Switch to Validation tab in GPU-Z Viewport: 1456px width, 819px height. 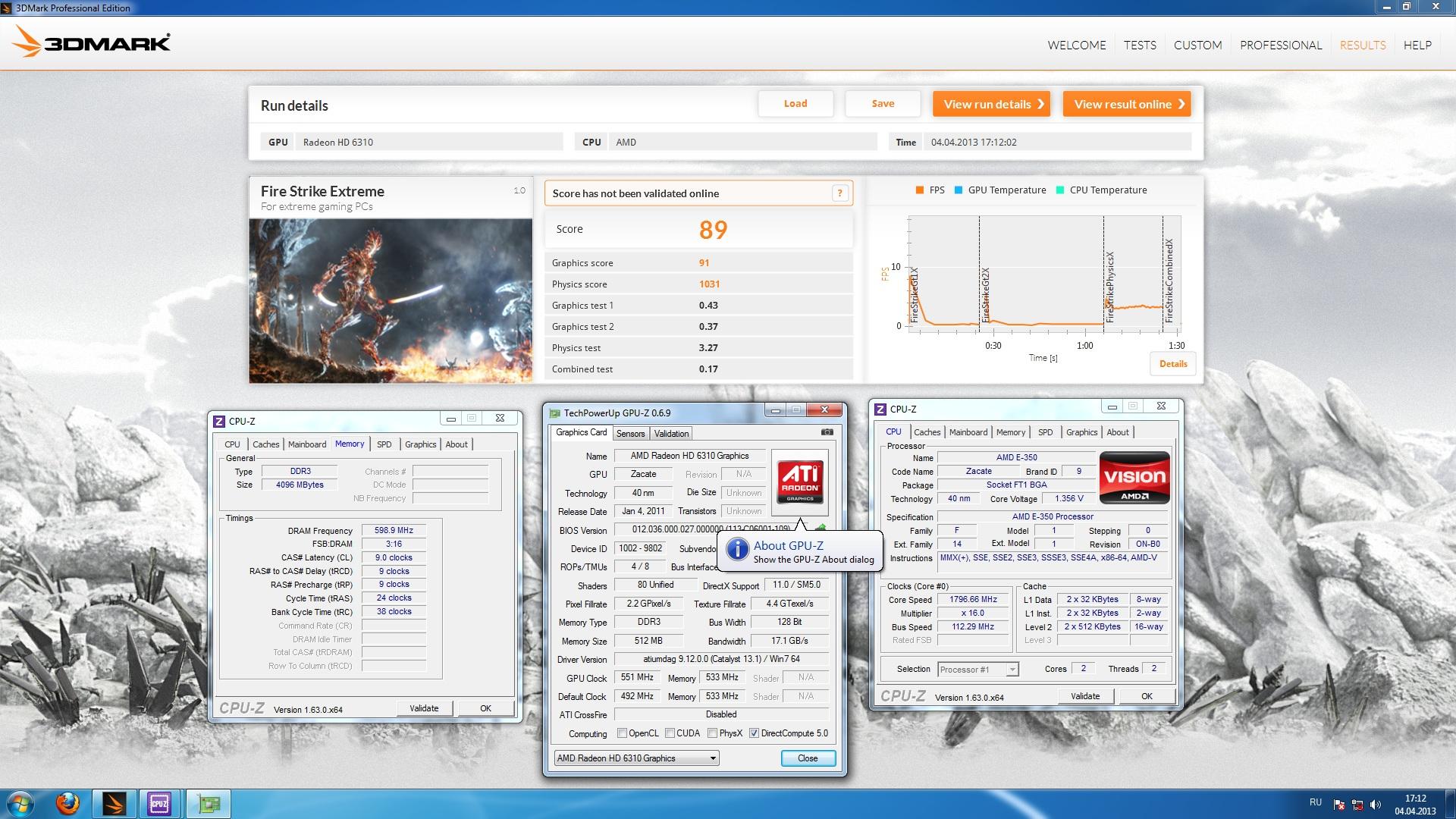[x=671, y=434]
